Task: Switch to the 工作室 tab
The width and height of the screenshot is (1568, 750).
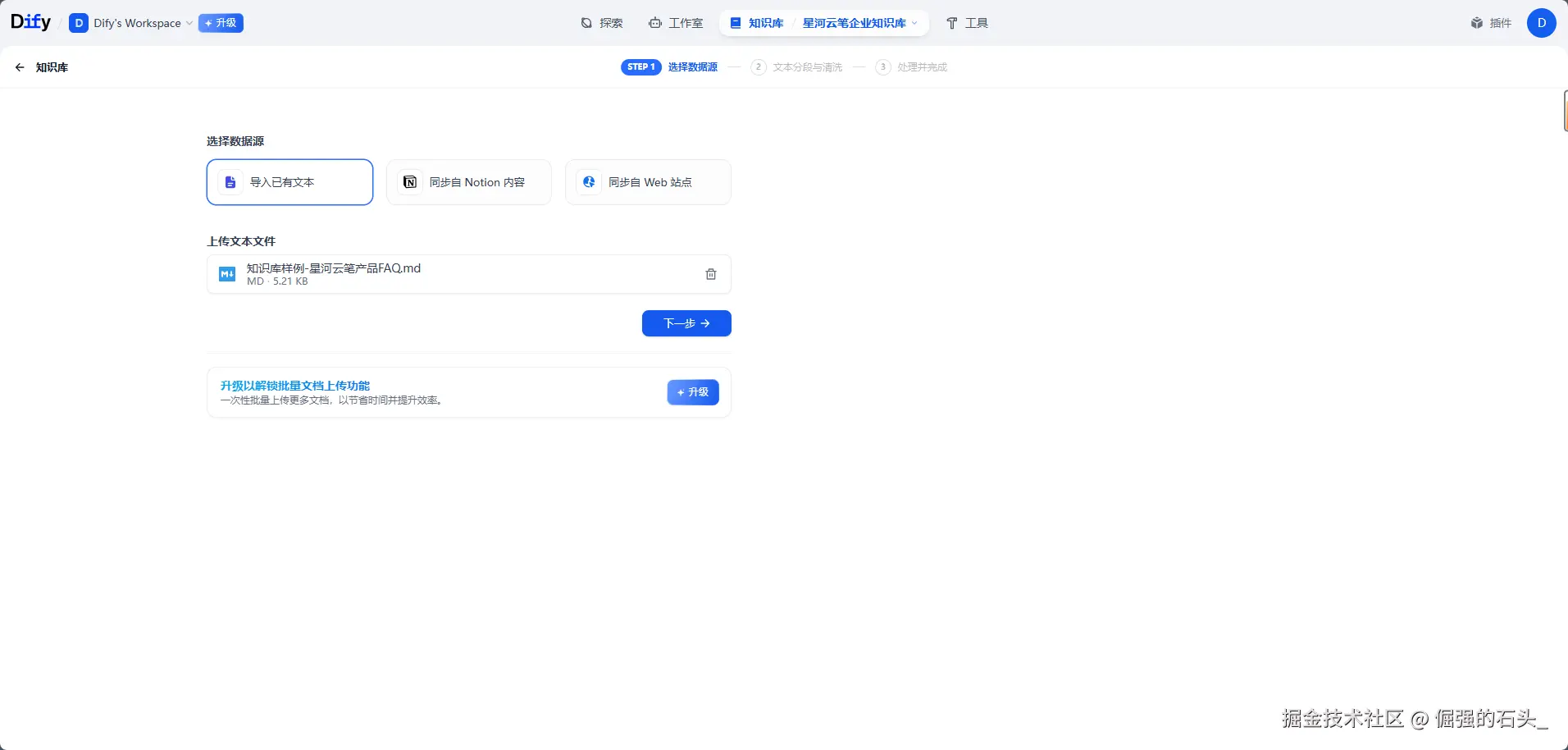Action: 676,23
